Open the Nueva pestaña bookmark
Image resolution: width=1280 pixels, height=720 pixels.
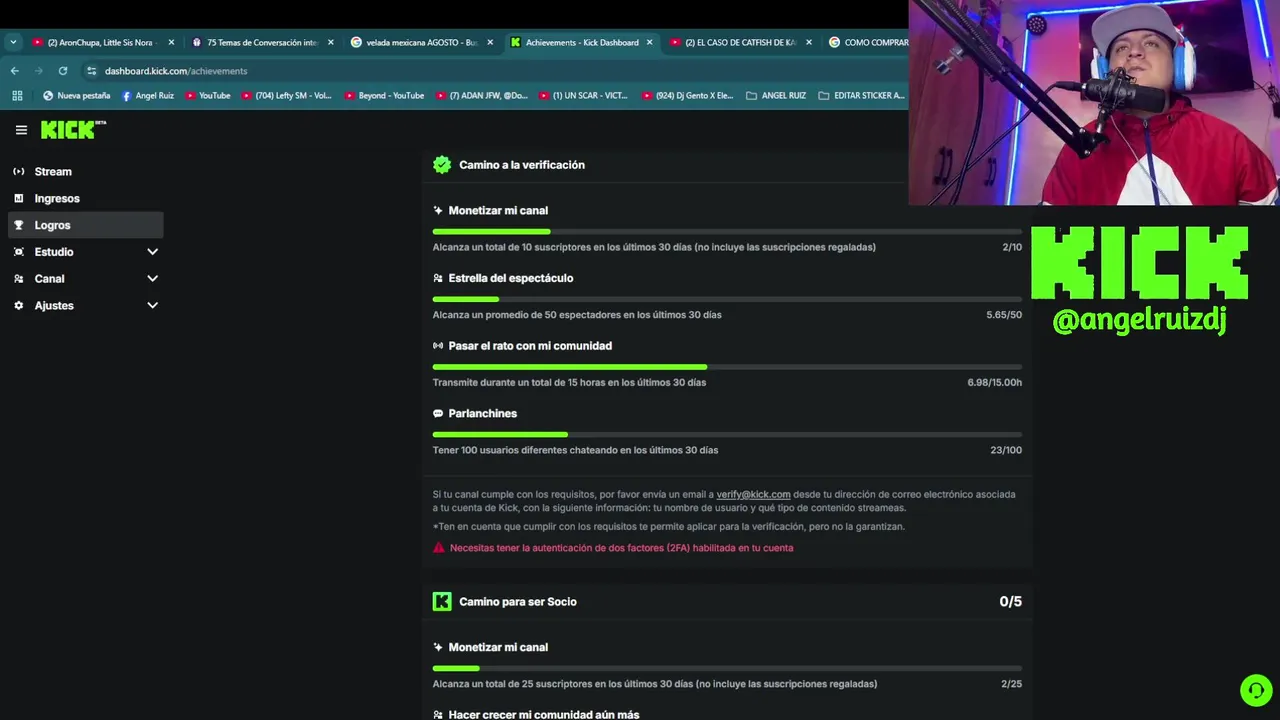[x=76, y=96]
